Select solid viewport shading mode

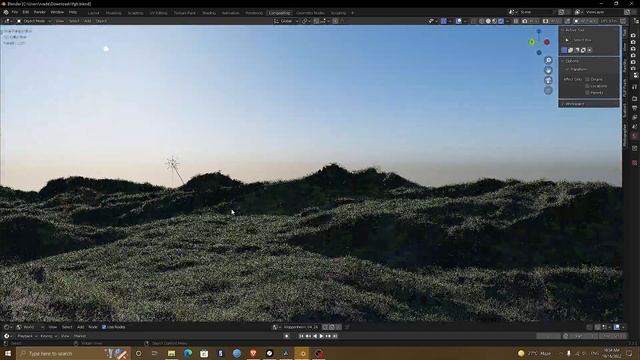488,21
